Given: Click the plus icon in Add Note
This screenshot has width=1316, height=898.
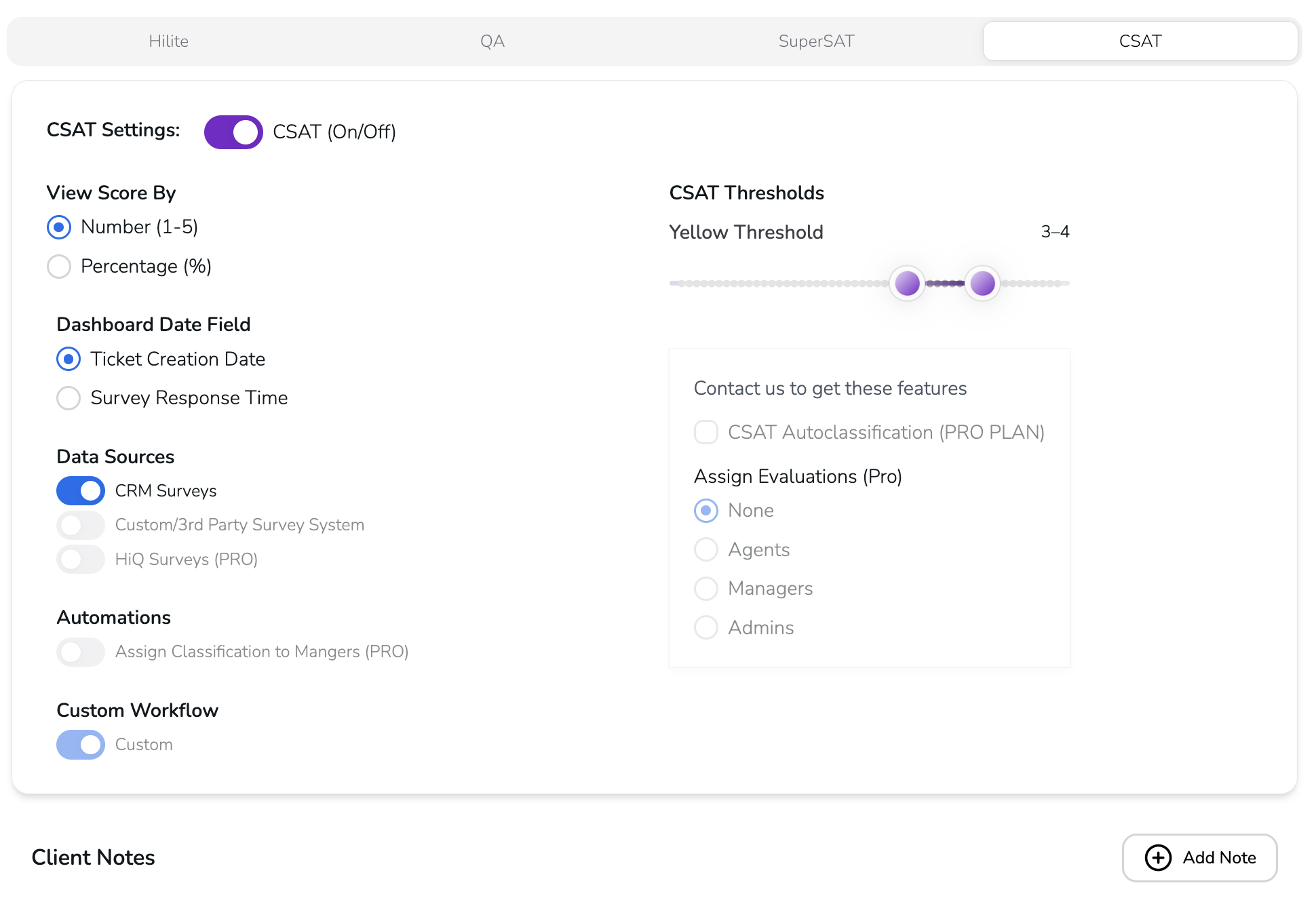Looking at the screenshot, I should 1158,857.
